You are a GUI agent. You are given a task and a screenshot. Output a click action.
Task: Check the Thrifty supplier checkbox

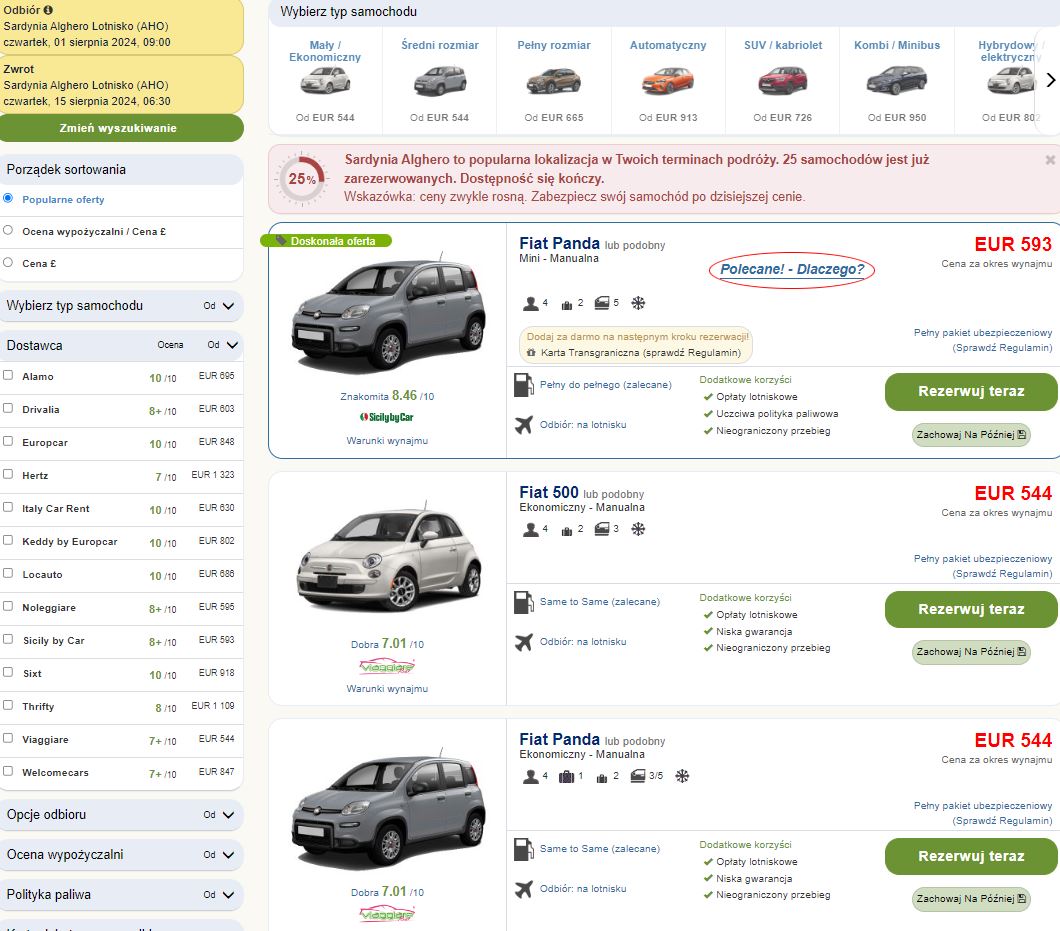tap(8, 705)
